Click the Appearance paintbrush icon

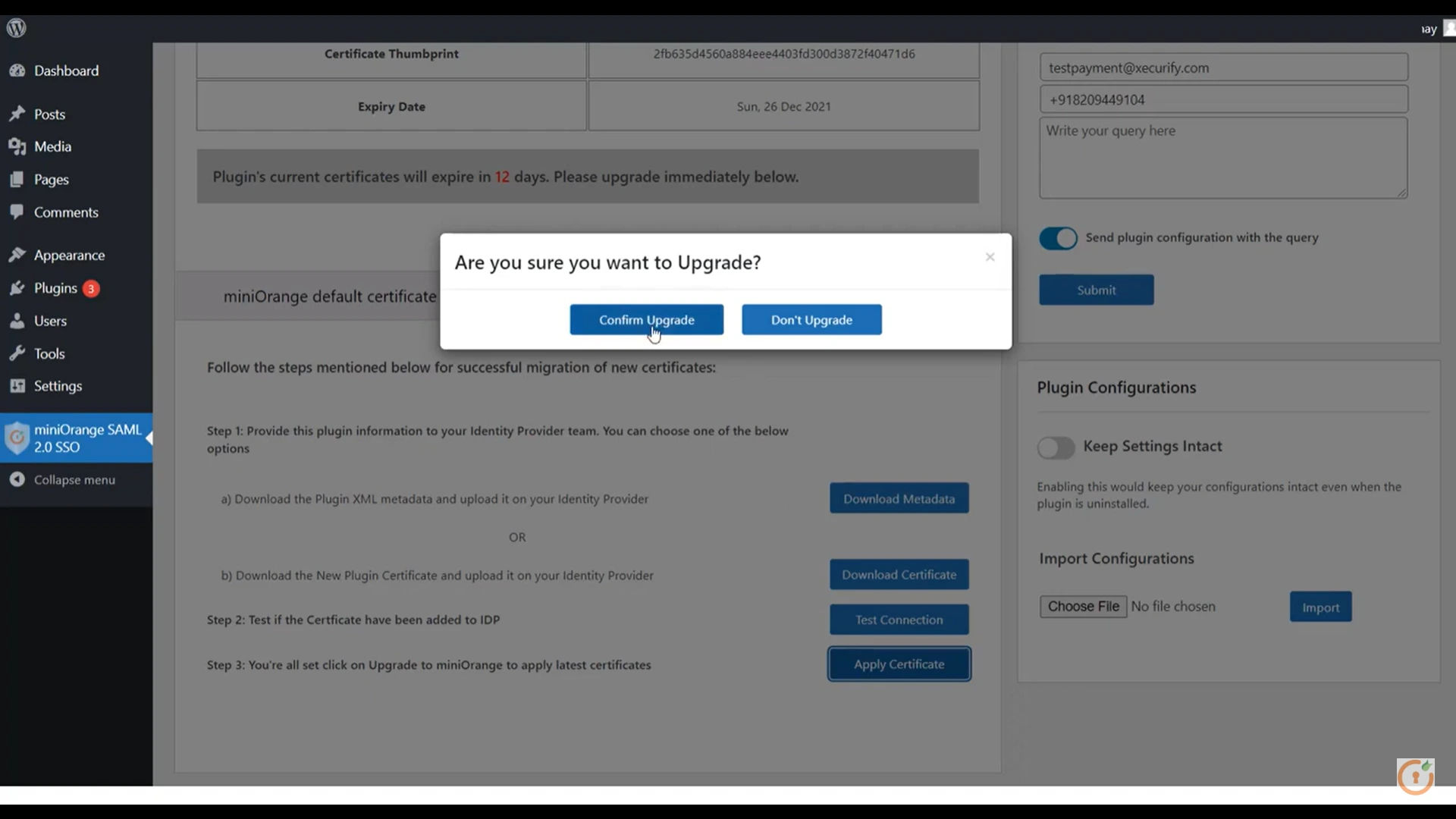tap(17, 255)
